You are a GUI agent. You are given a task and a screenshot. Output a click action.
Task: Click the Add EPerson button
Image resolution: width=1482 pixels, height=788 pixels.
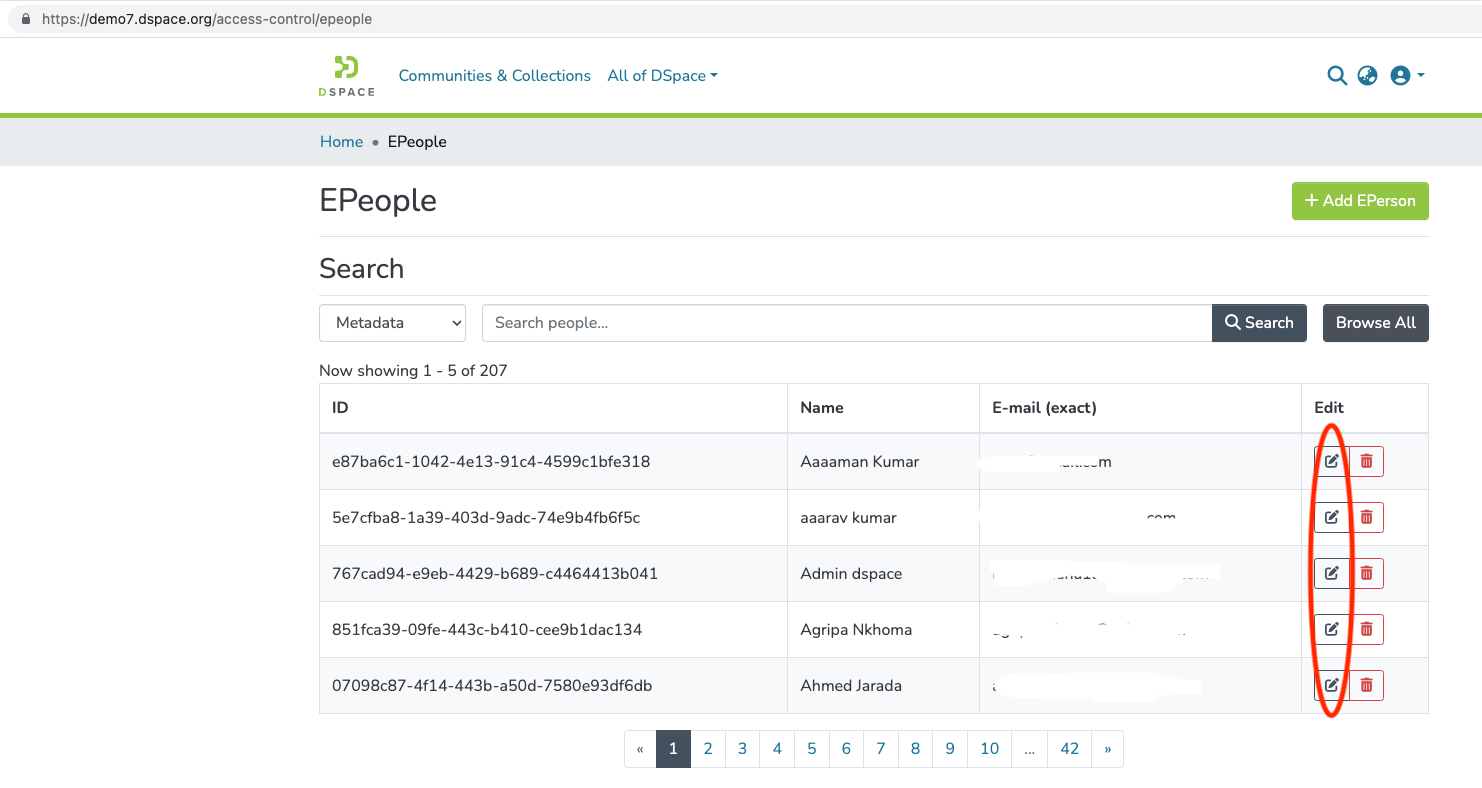[1360, 200]
